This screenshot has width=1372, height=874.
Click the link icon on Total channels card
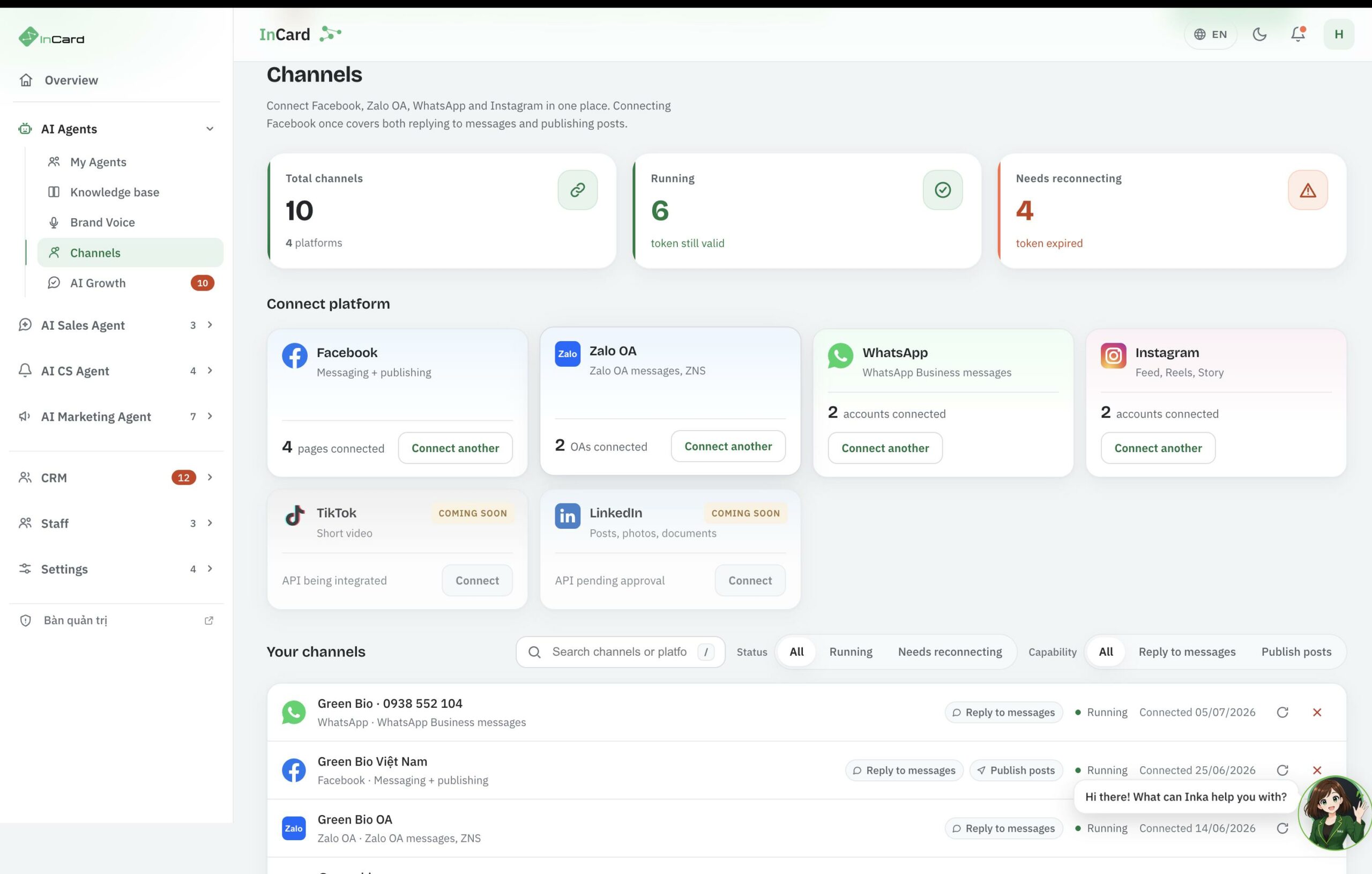click(x=577, y=190)
